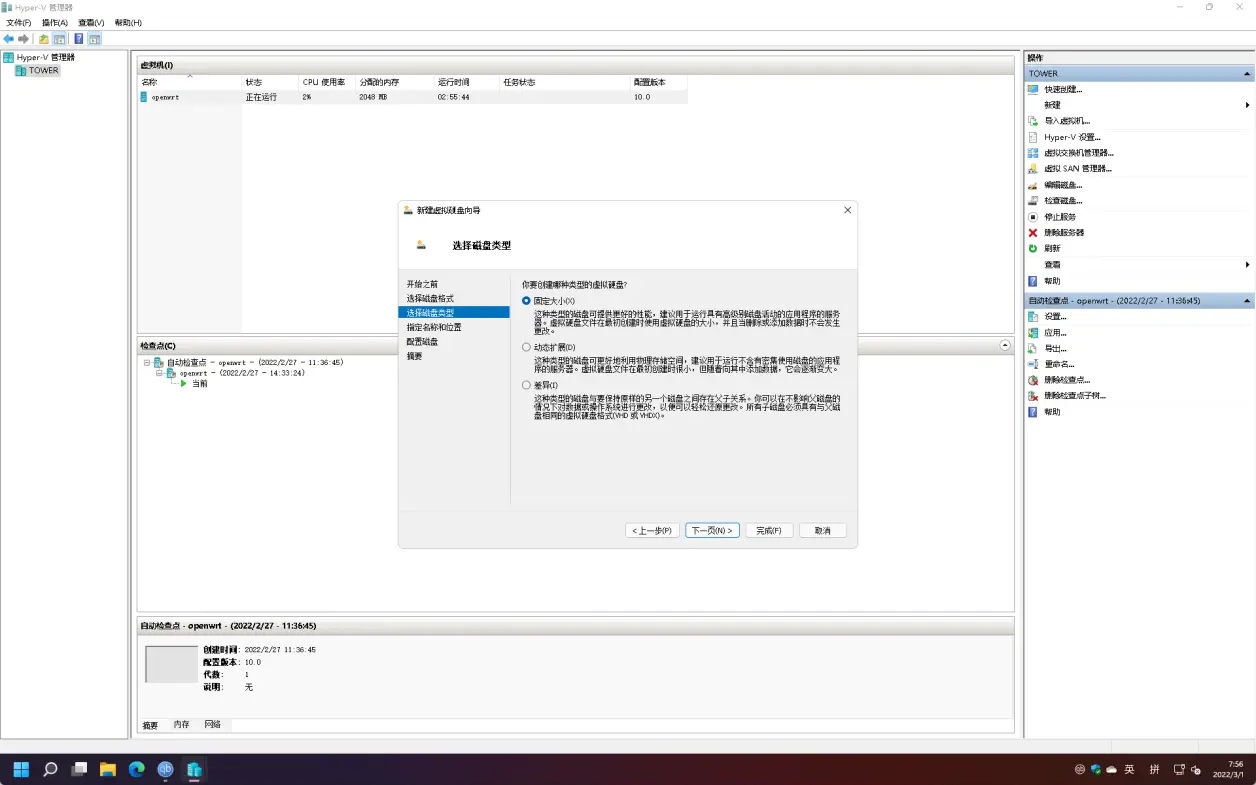Switch to the 摘要 tab
The width and height of the screenshot is (1256, 785).
coord(150,725)
